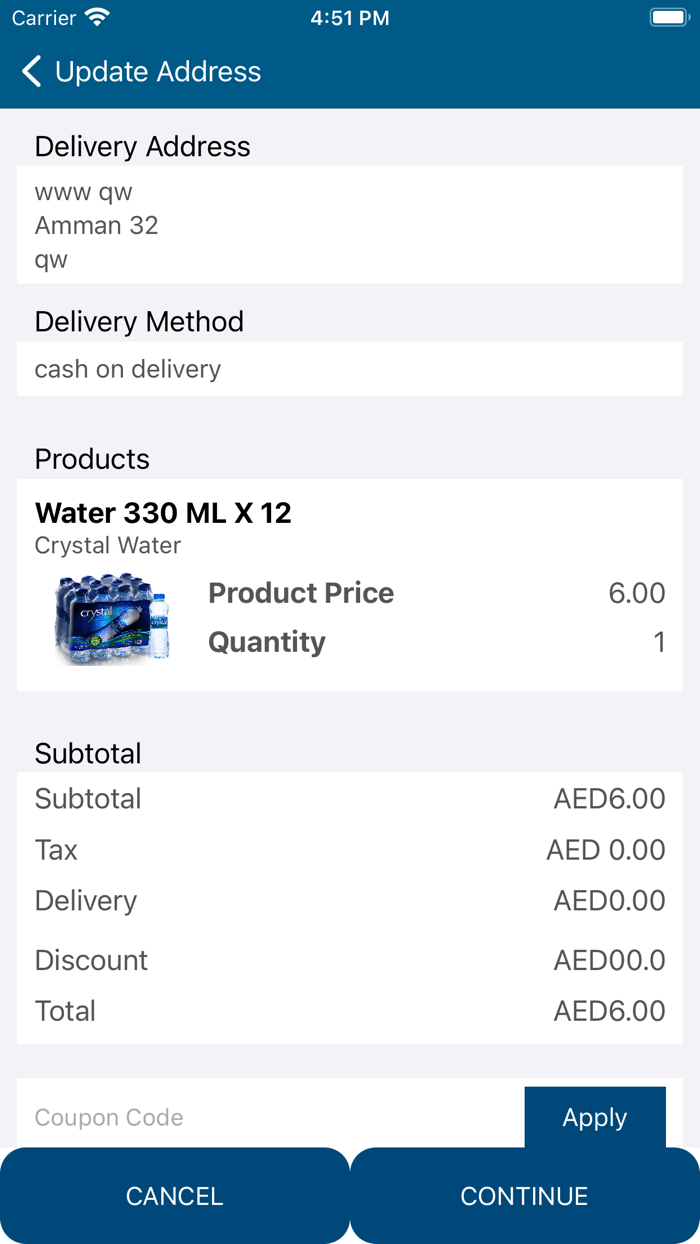Image resolution: width=700 pixels, height=1244 pixels.
Task: Focus the Coupon Code input field
Action: pos(270,1117)
